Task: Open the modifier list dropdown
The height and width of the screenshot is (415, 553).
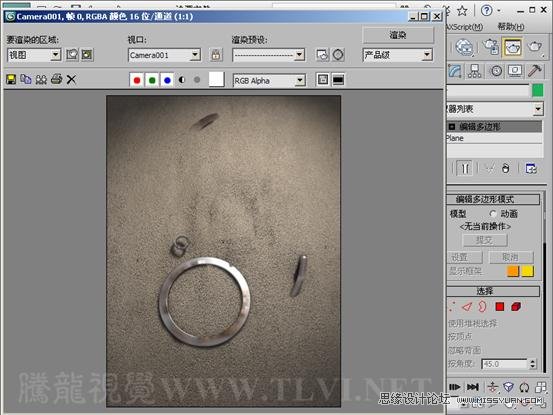Action: [x=494, y=109]
